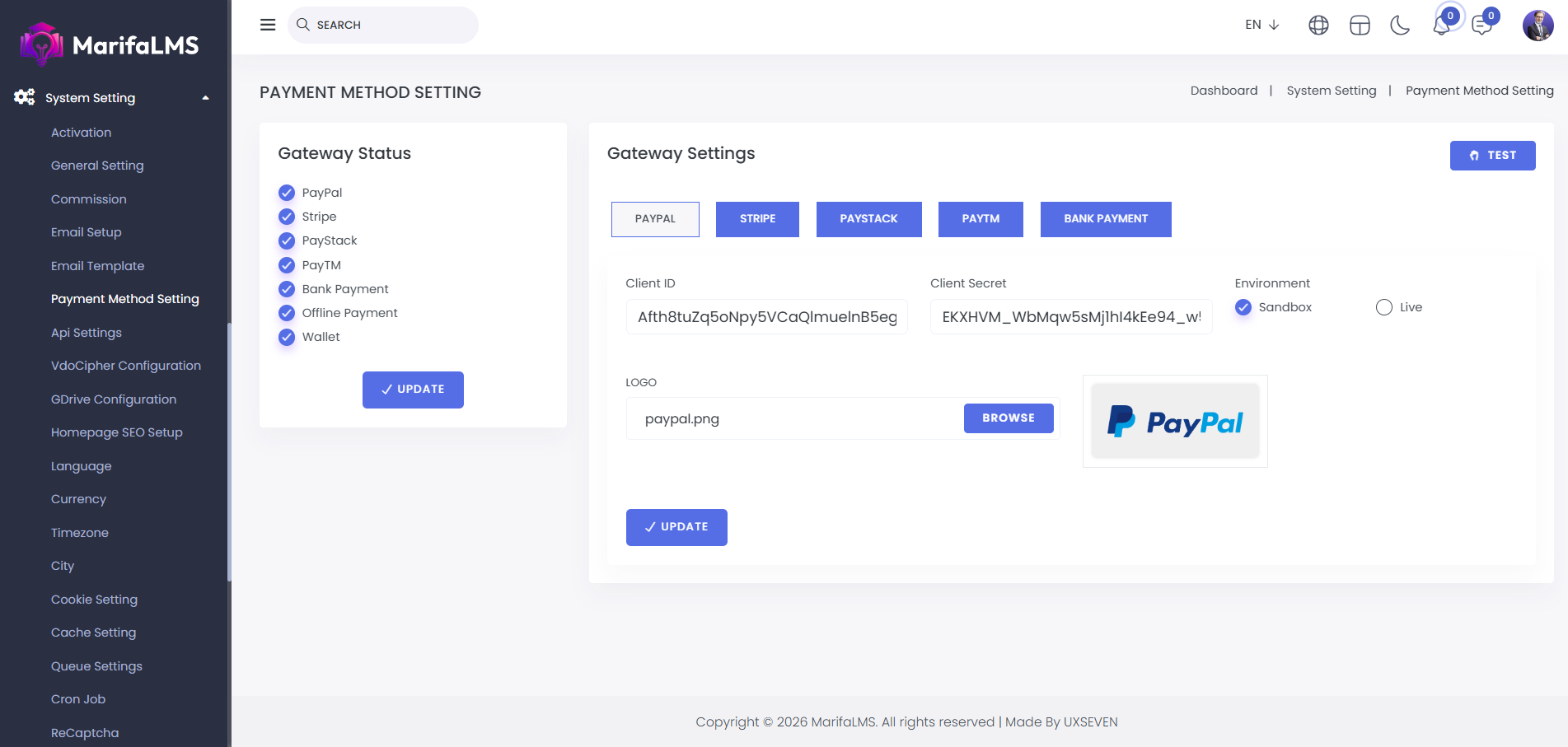Switch to the Bank Payment tab
Image resolution: width=1568 pixels, height=747 pixels.
click(x=1105, y=219)
